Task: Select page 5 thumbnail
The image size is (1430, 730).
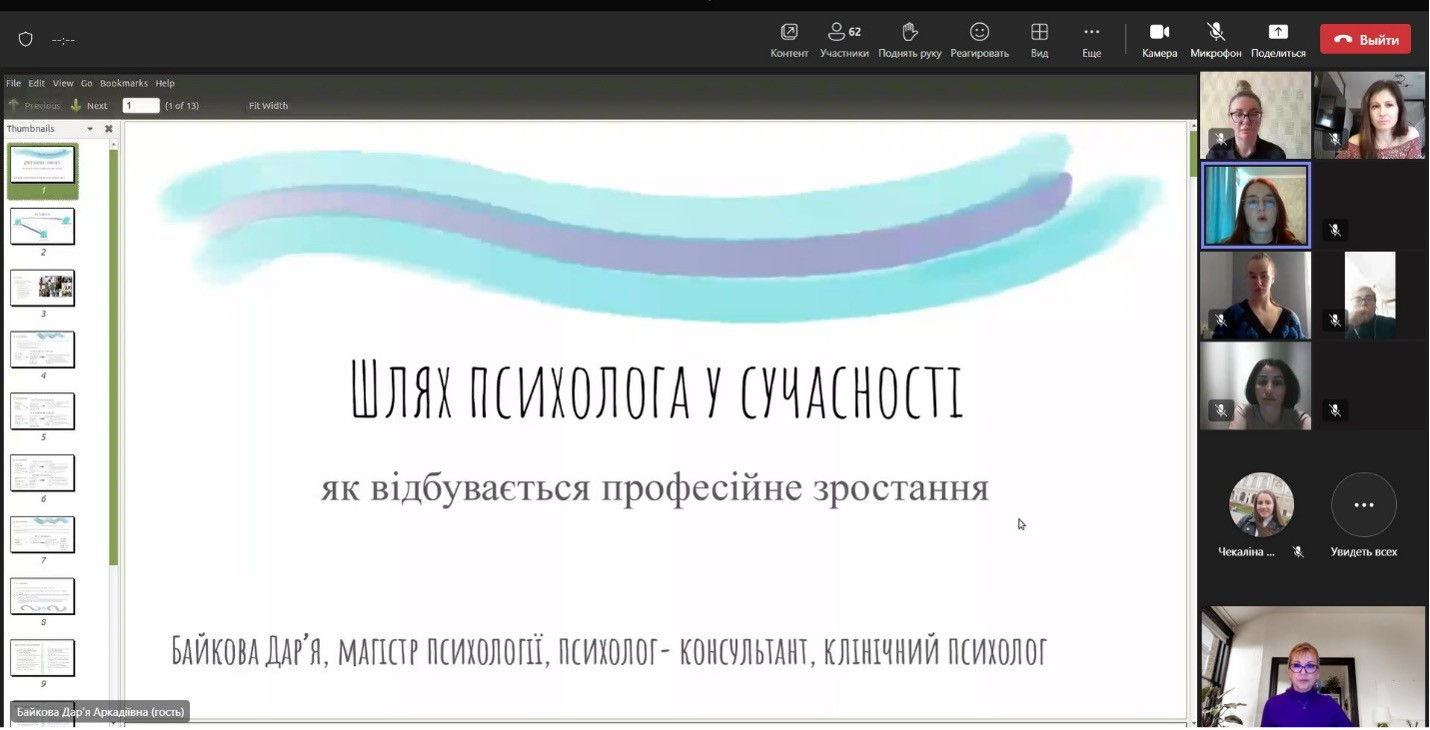Action: [x=42, y=412]
